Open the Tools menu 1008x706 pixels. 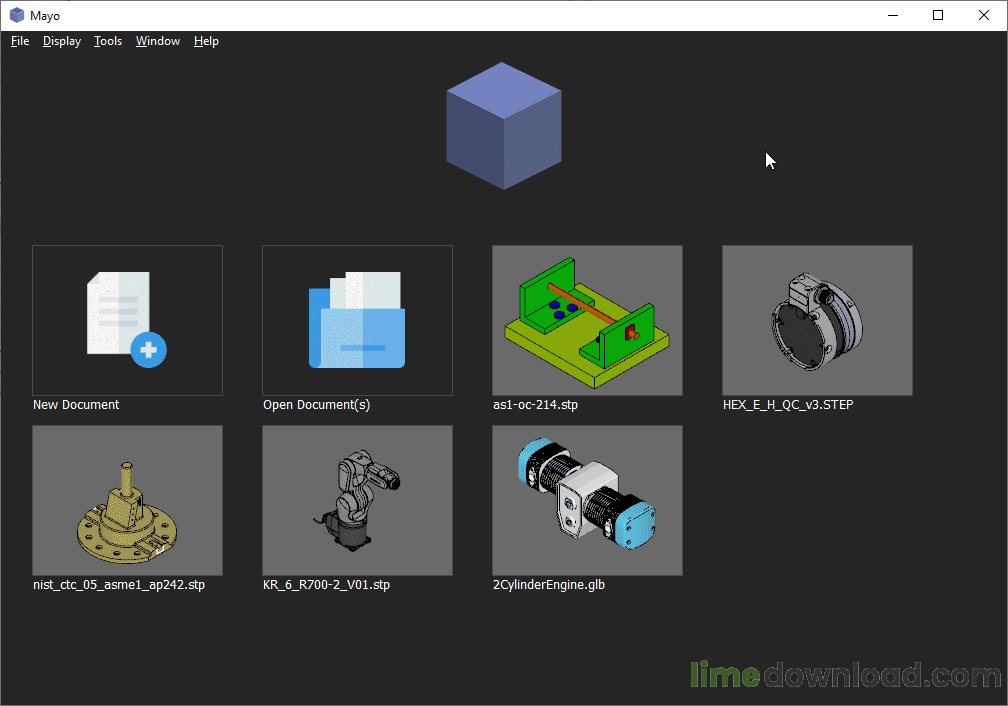point(108,41)
